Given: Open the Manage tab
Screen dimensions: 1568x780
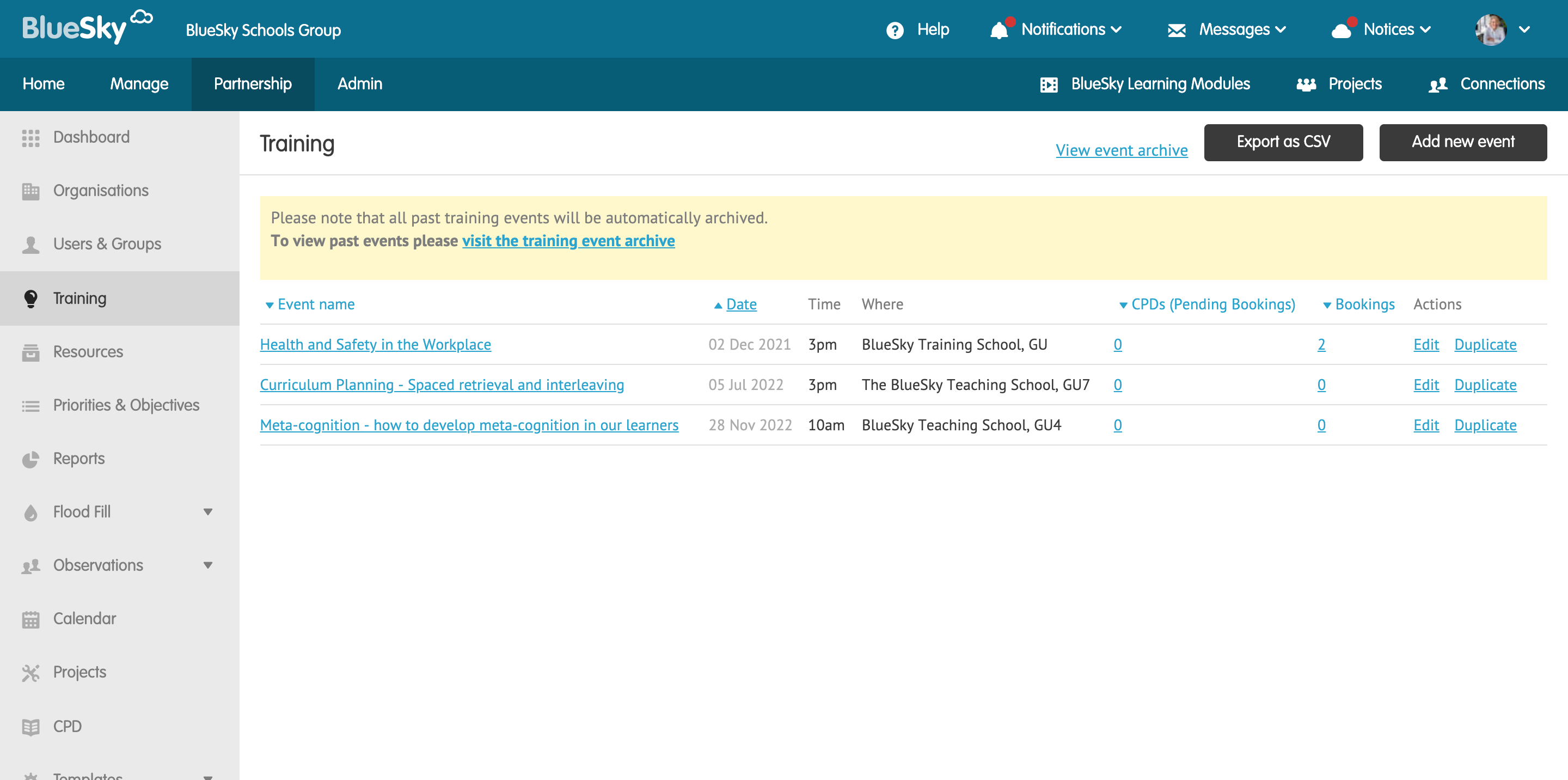Looking at the screenshot, I should tap(139, 84).
